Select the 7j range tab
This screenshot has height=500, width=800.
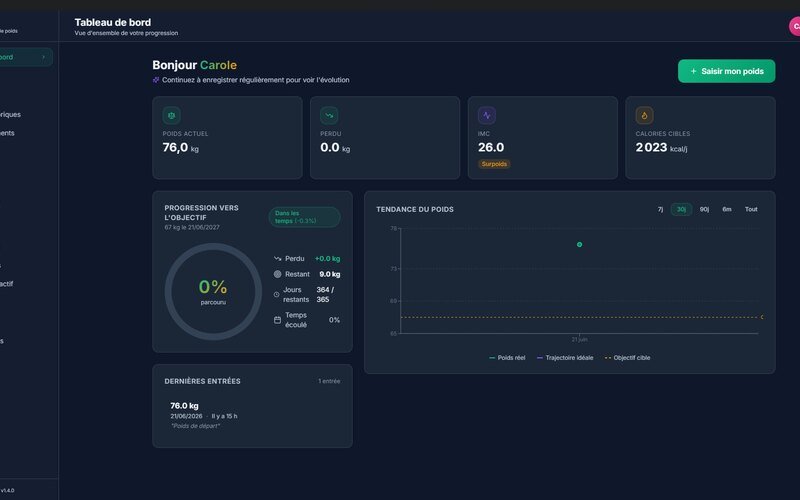(x=660, y=209)
